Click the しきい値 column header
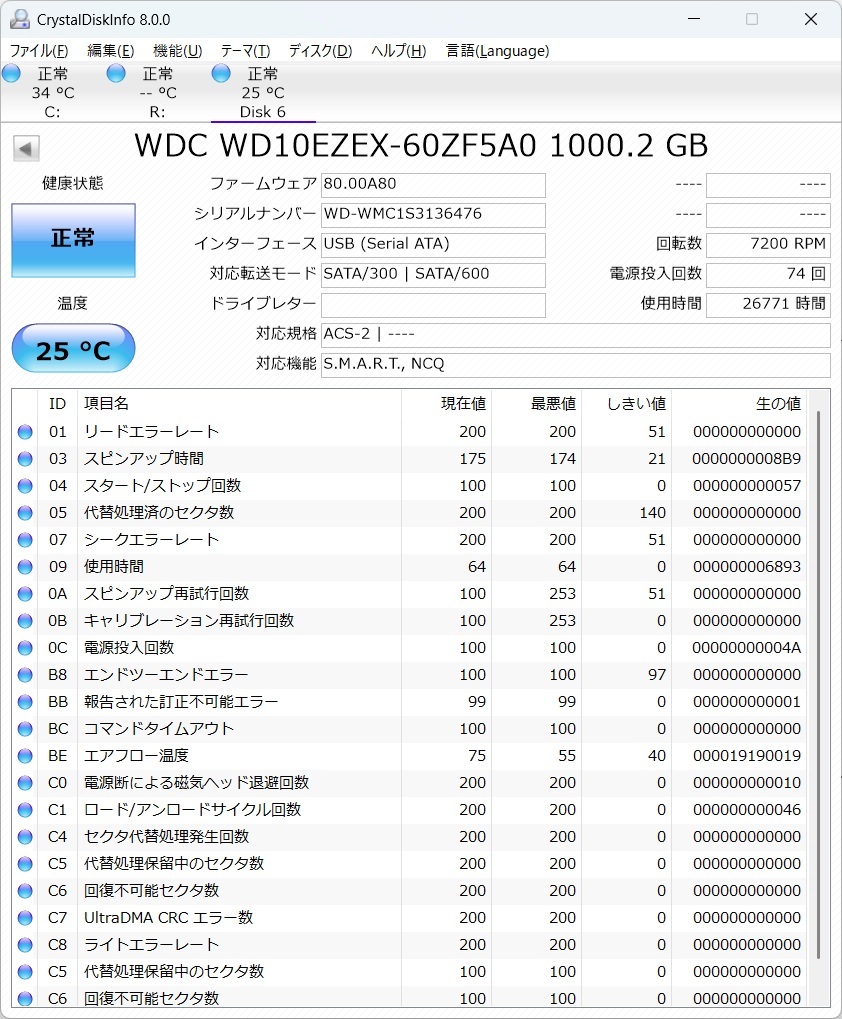 (x=627, y=404)
